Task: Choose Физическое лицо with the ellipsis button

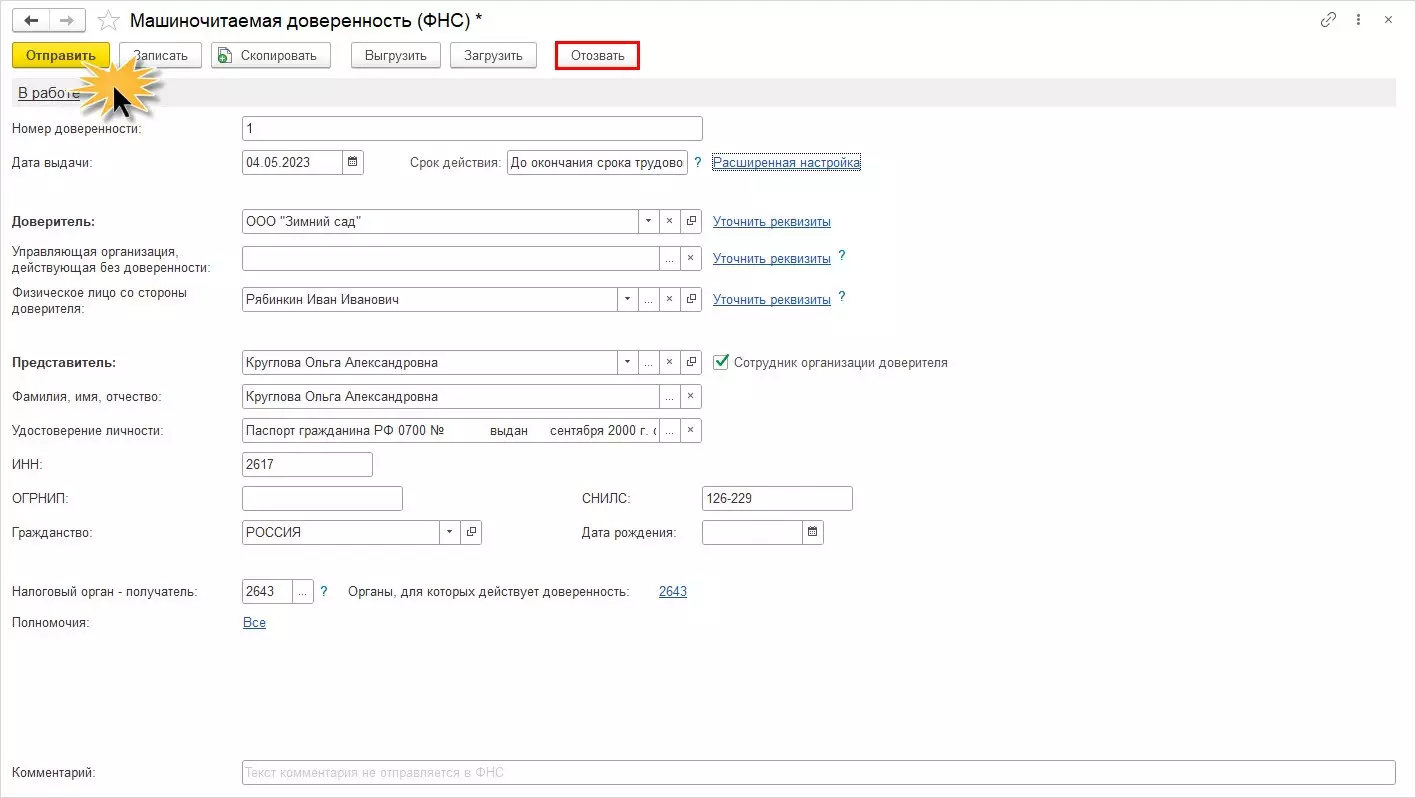Action: tap(649, 299)
